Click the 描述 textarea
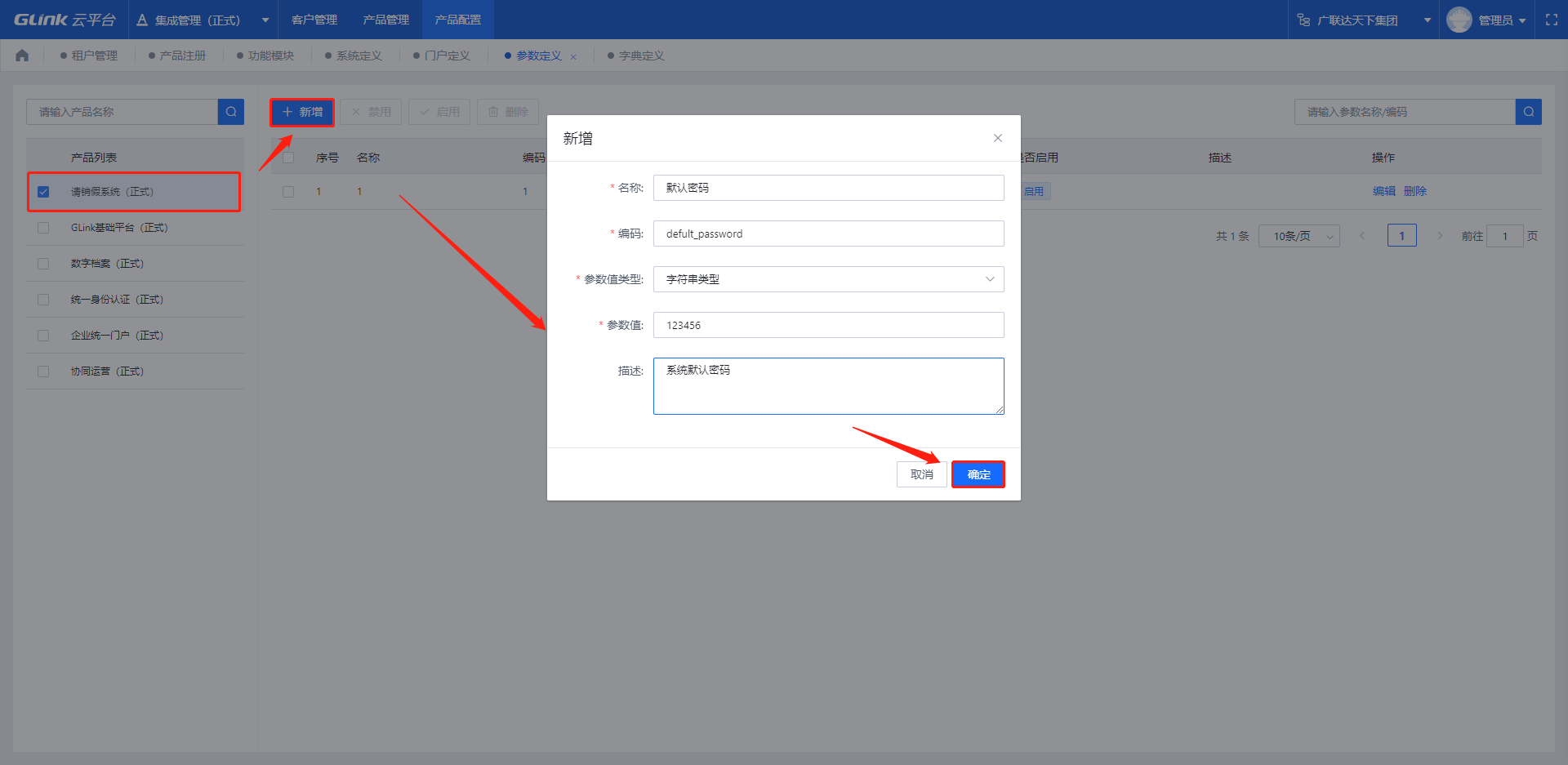Image resolution: width=1568 pixels, height=765 pixels. point(828,386)
